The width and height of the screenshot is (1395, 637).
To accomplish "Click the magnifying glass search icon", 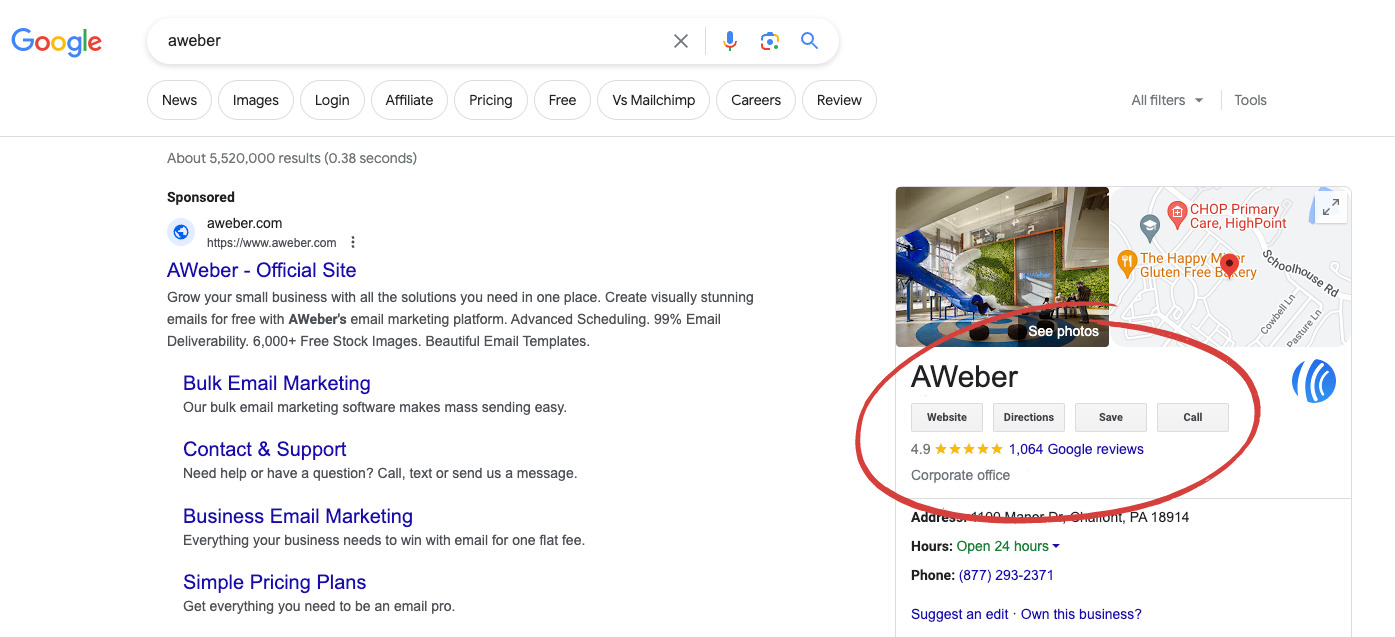I will click(809, 40).
